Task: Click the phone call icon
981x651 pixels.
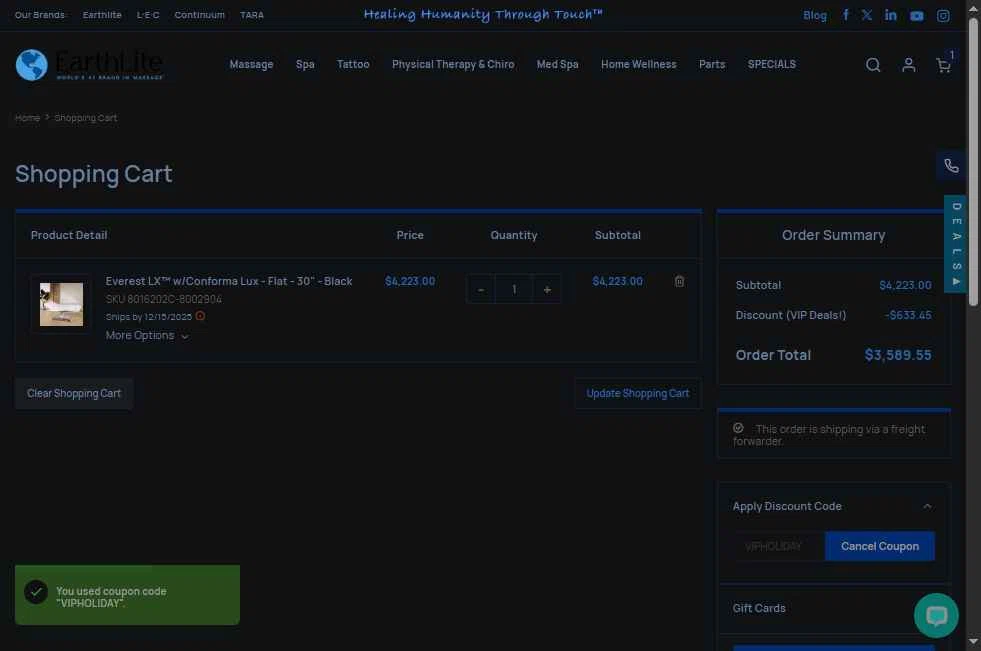Action: coord(952,166)
